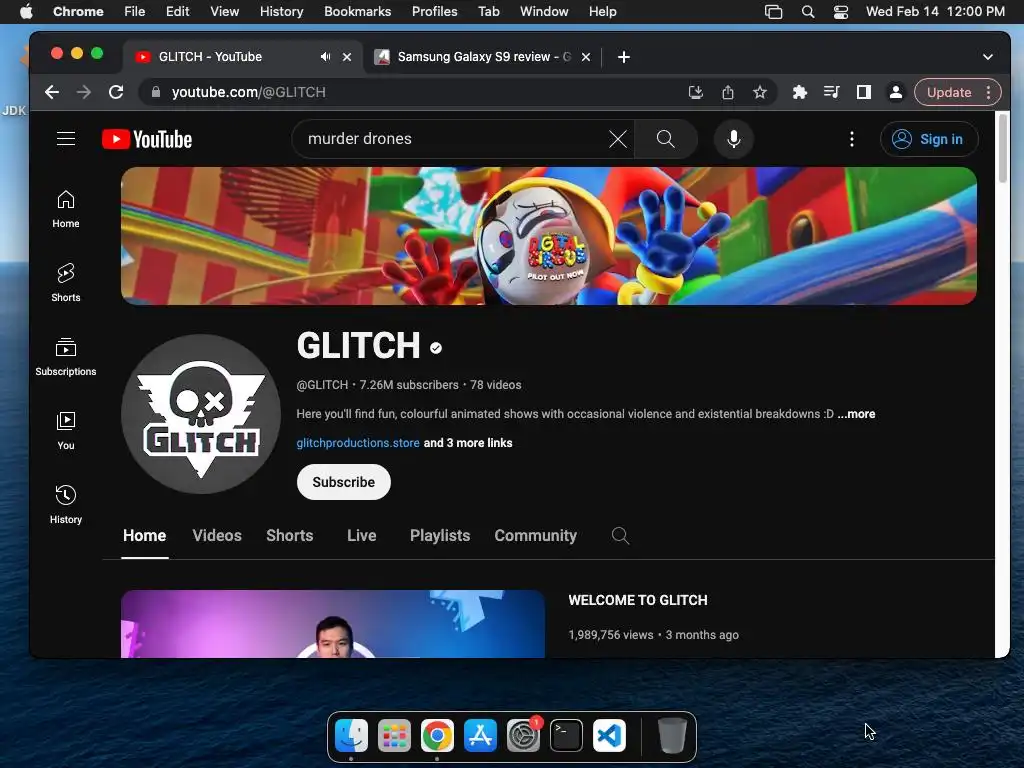Viewport: 1024px width, 768px height.
Task: Click the Chrome Update button
Action: click(x=948, y=93)
